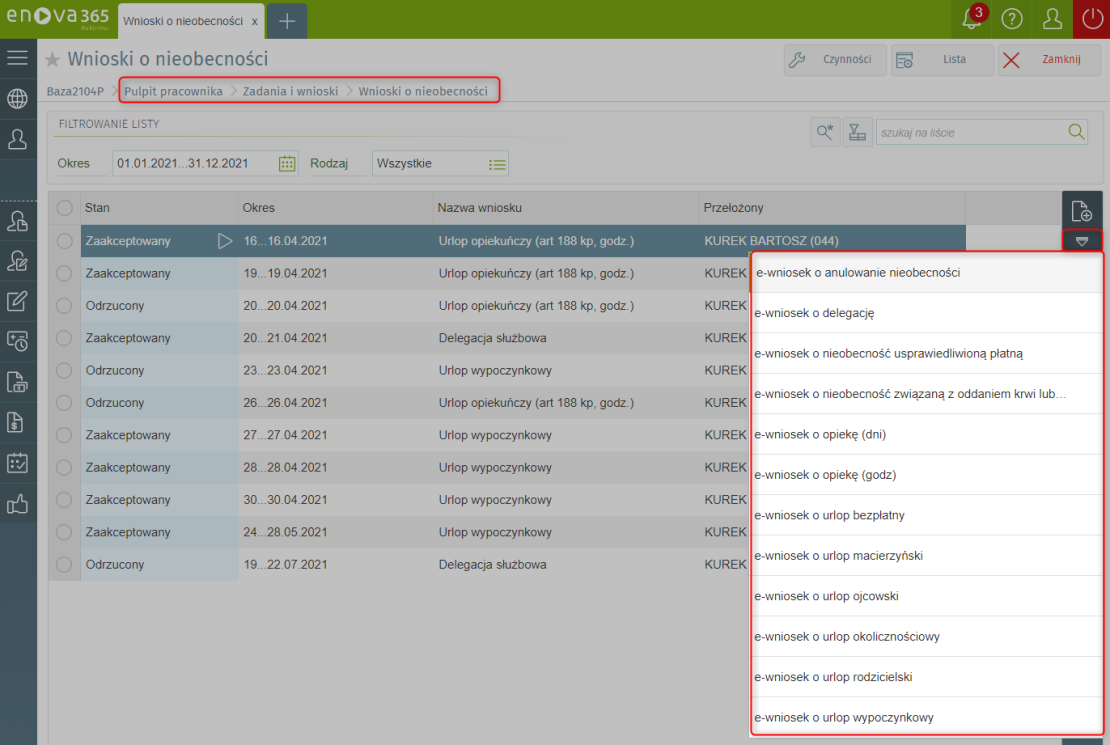Screen dimensions: 1110x745
Task: Open the Lista view dropdown button
Action: [x=945, y=60]
